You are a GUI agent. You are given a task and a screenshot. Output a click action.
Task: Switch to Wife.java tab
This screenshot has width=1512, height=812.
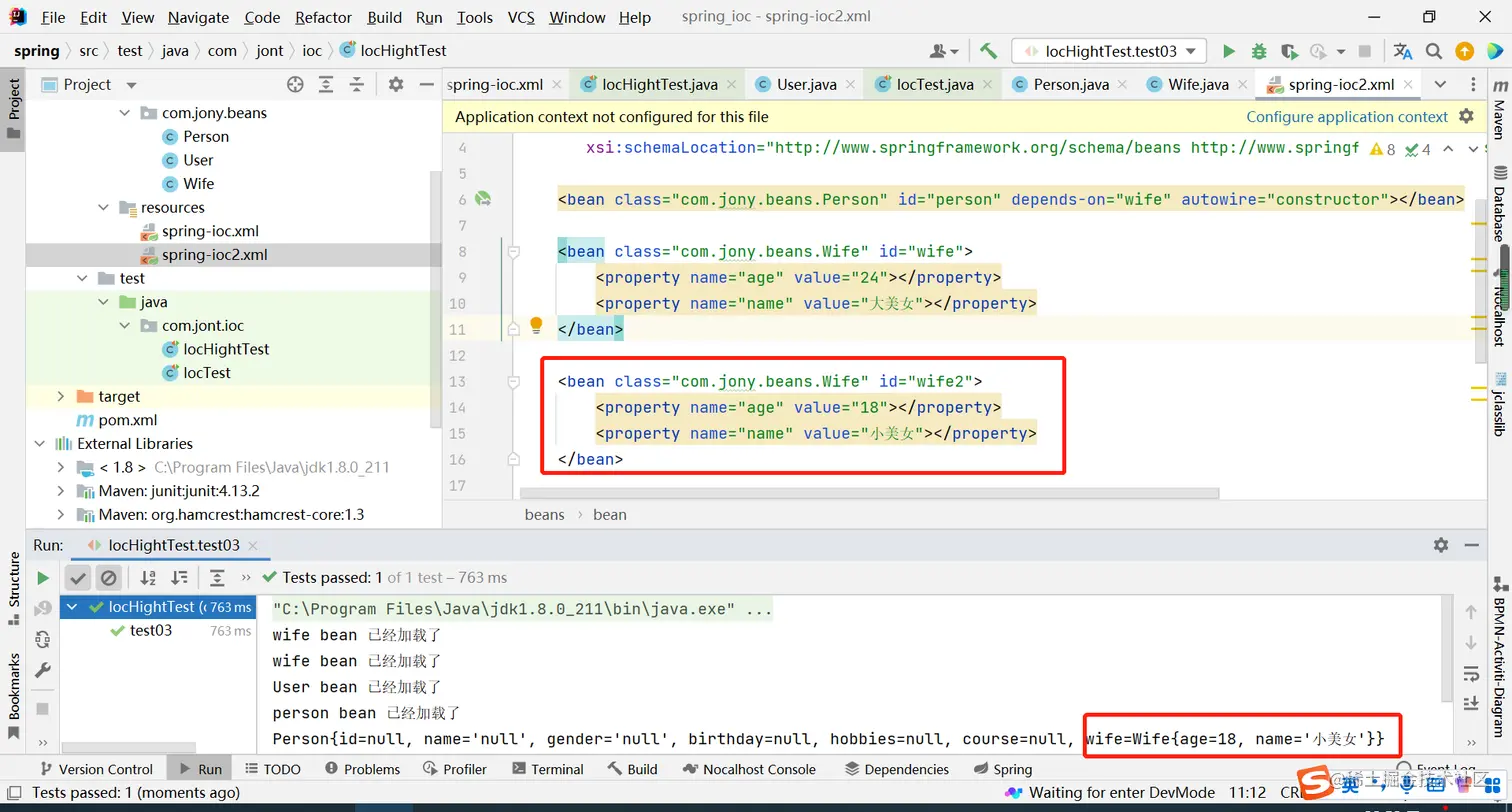coord(1198,85)
